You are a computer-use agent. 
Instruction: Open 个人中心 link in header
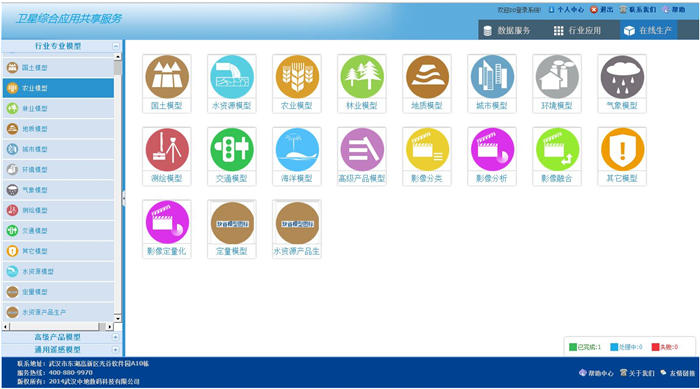(566, 9)
